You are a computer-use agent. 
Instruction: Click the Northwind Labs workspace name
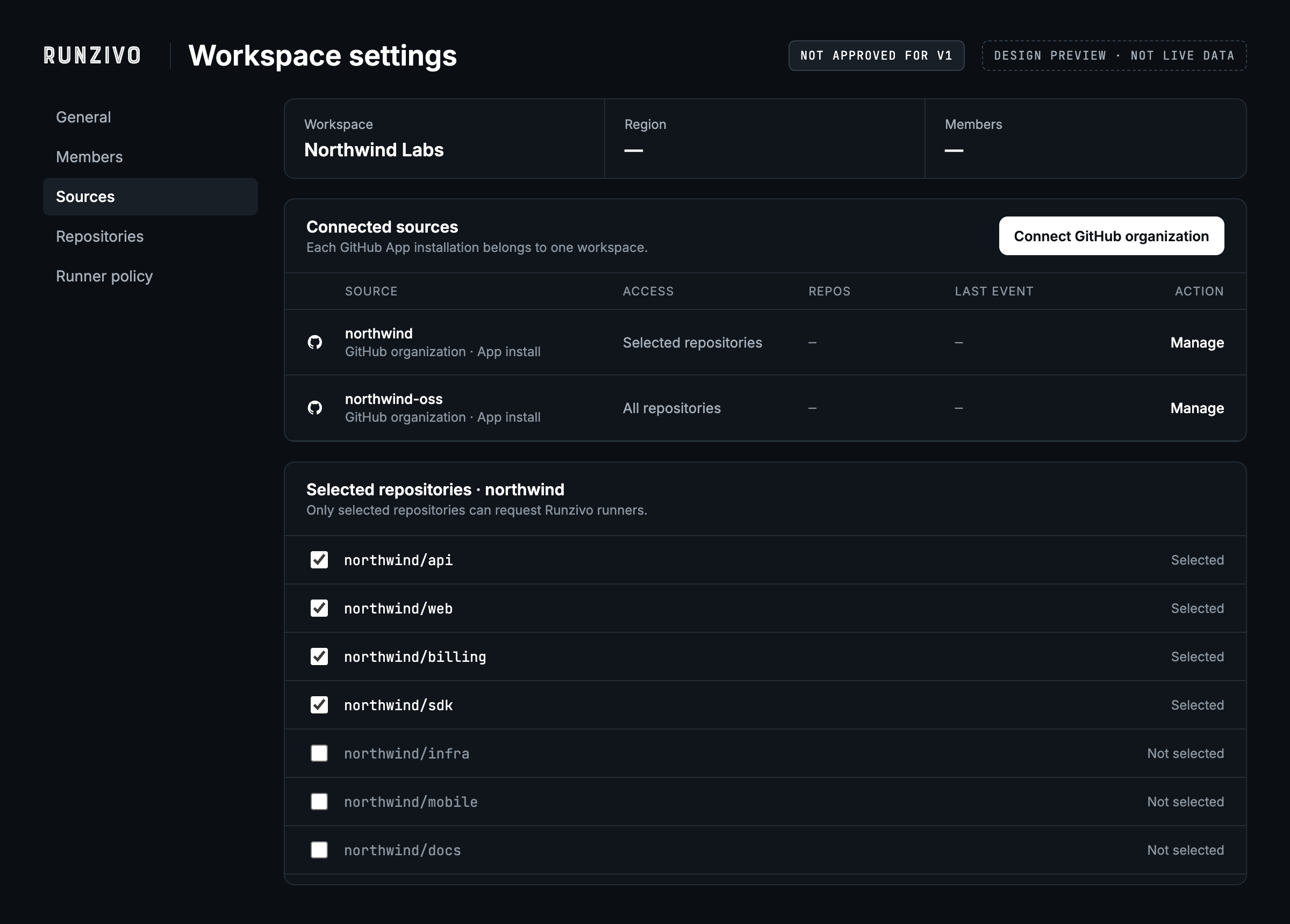374,150
